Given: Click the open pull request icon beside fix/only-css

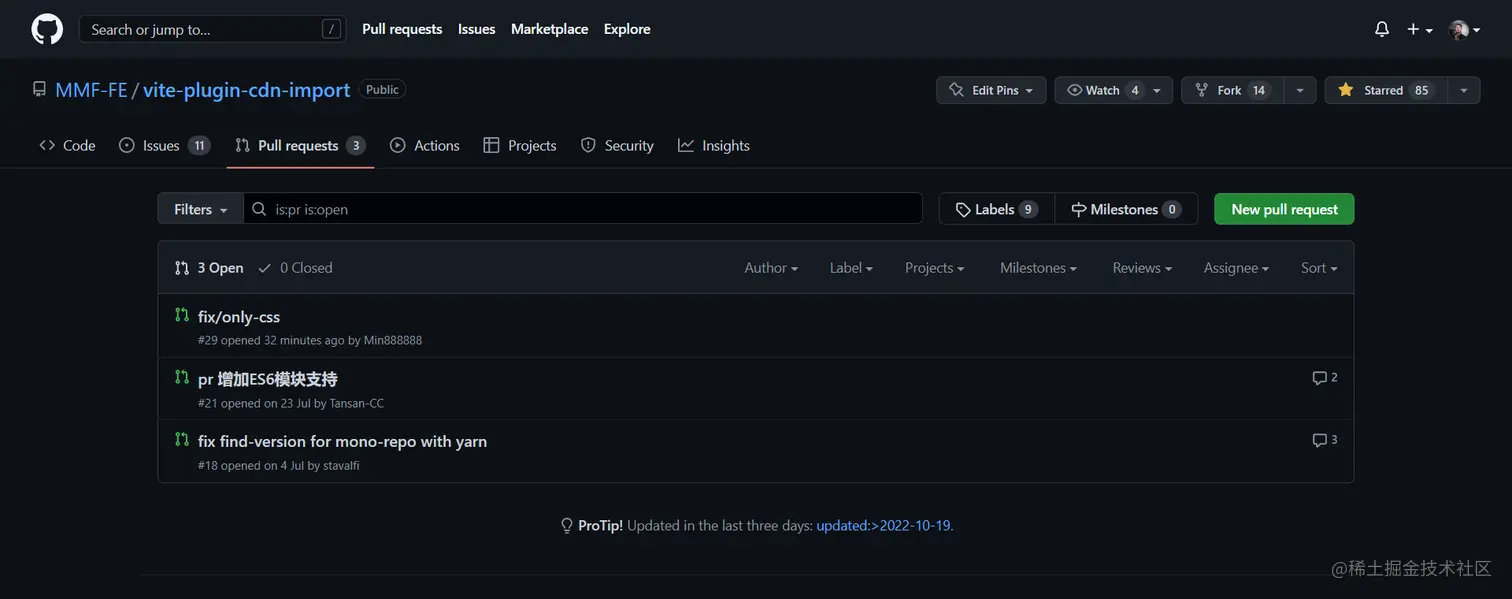Looking at the screenshot, I should 182,316.
